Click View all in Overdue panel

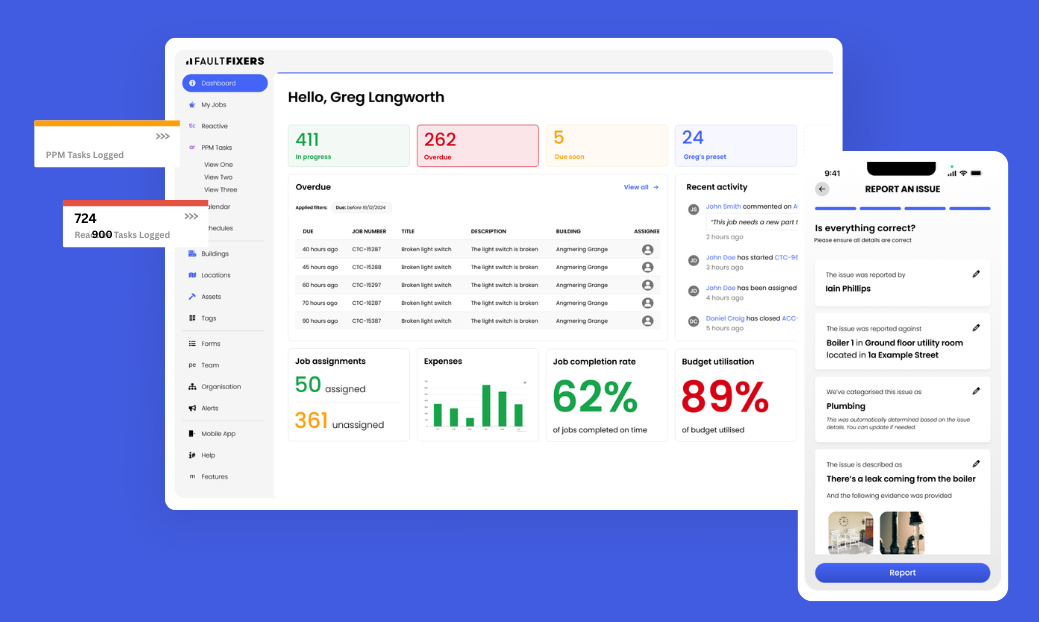click(x=641, y=187)
